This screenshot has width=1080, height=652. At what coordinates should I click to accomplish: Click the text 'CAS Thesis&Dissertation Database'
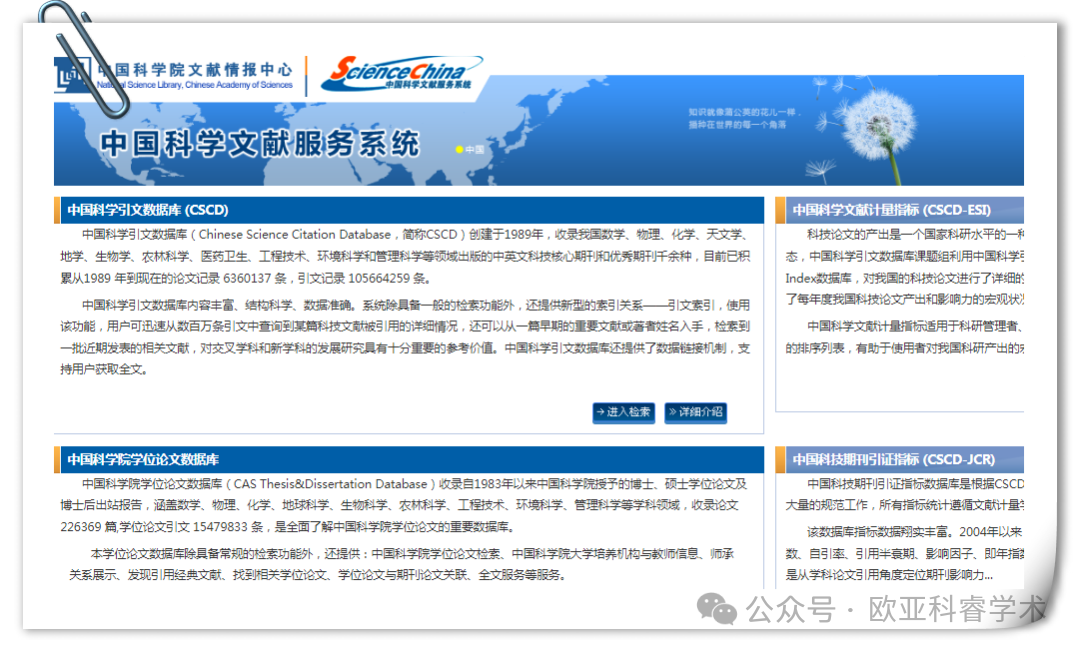pos(330,484)
